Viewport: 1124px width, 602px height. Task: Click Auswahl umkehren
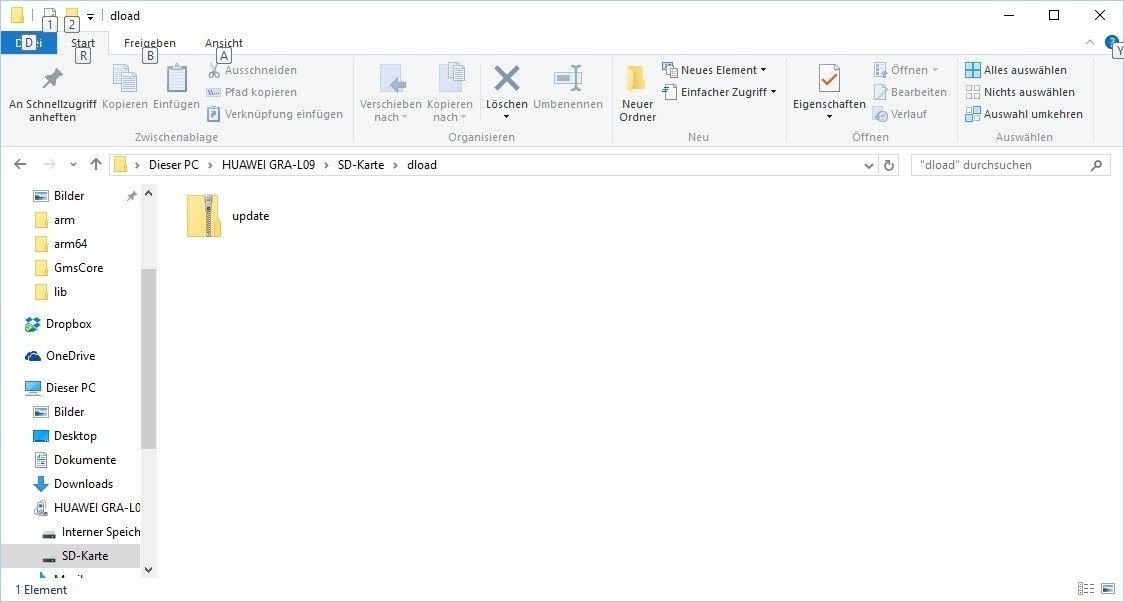tap(1024, 114)
